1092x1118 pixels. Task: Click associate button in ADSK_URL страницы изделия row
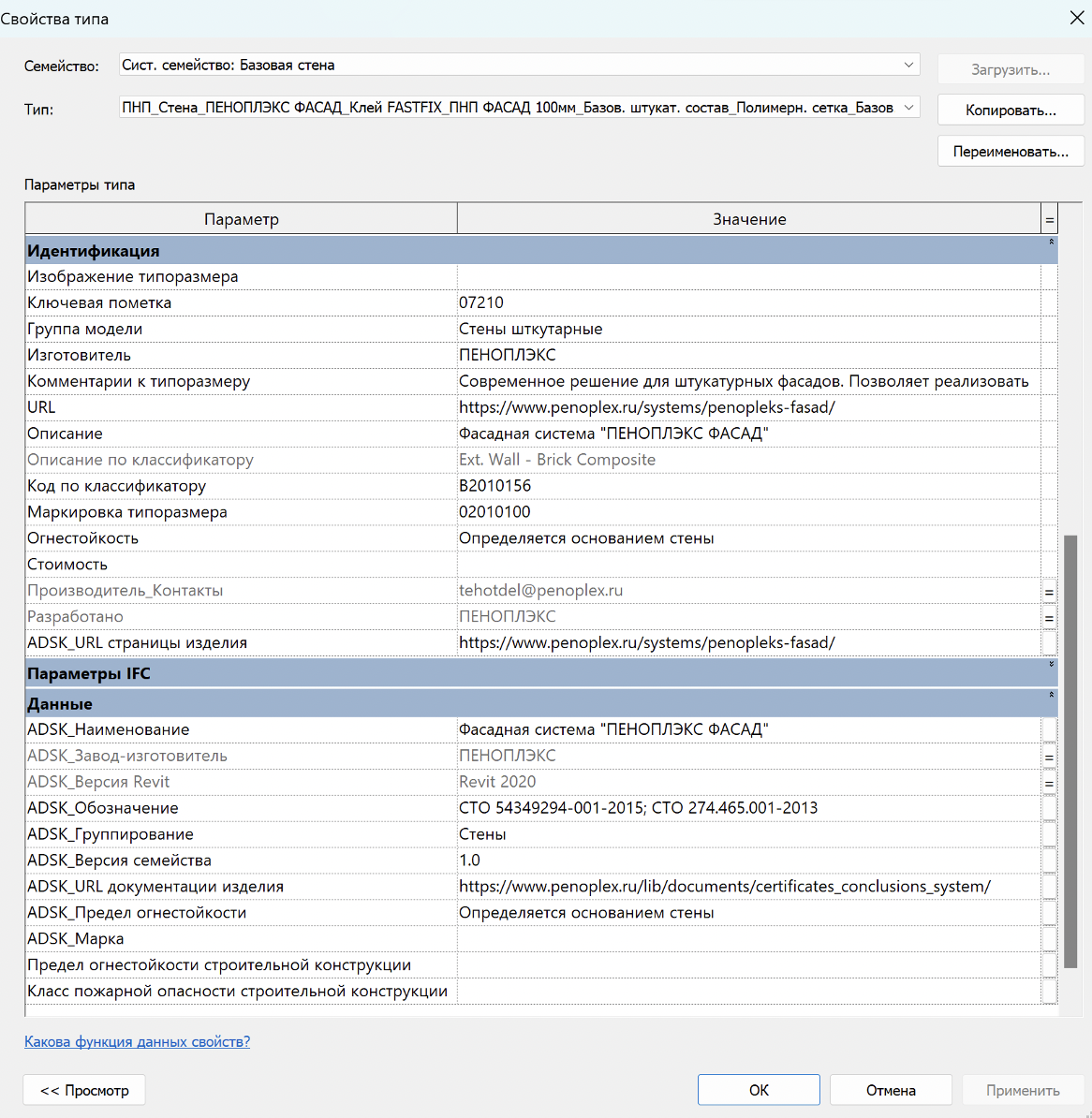click(x=1049, y=643)
